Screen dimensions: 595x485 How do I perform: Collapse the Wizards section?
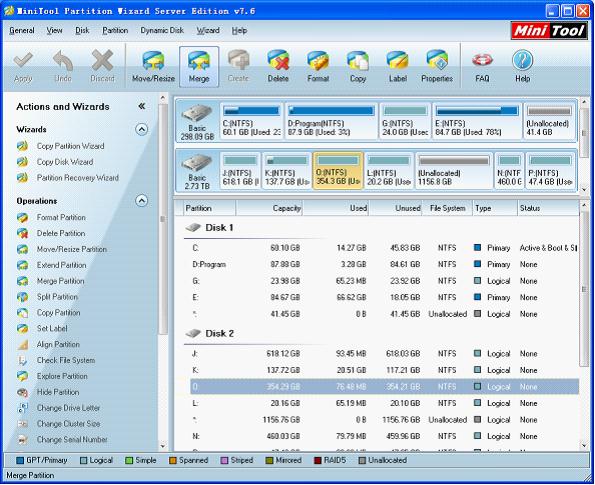[142, 129]
